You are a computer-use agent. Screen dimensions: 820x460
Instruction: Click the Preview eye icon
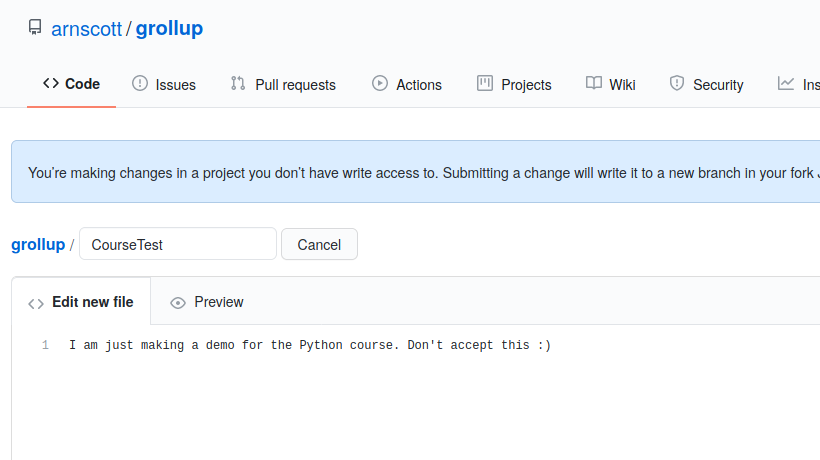(x=178, y=303)
